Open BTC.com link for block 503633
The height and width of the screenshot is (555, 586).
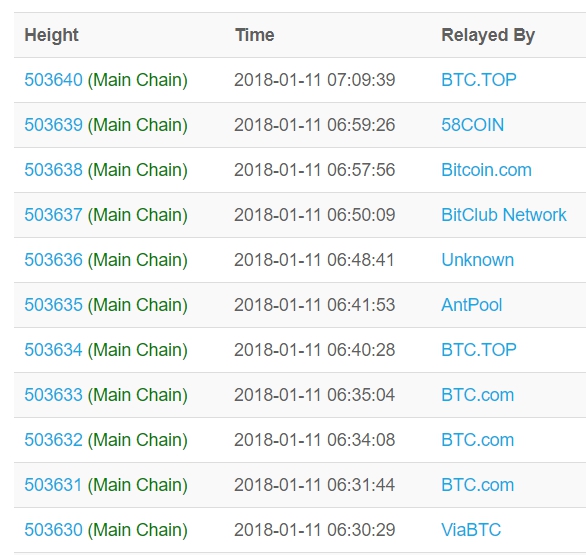(478, 395)
